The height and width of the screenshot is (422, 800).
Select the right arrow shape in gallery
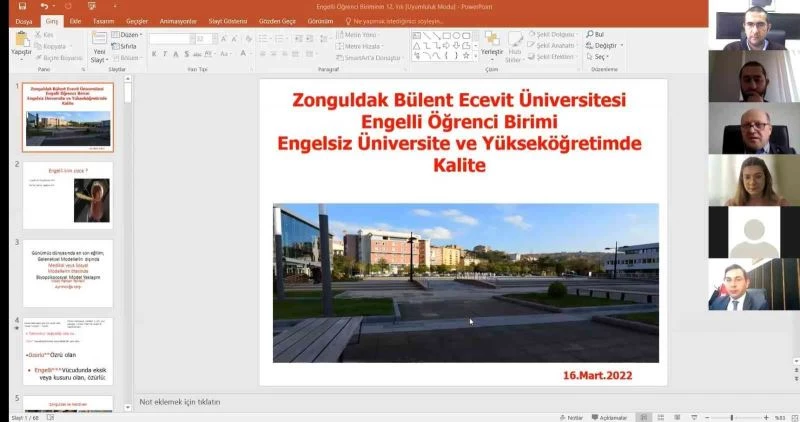[x=446, y=46]
